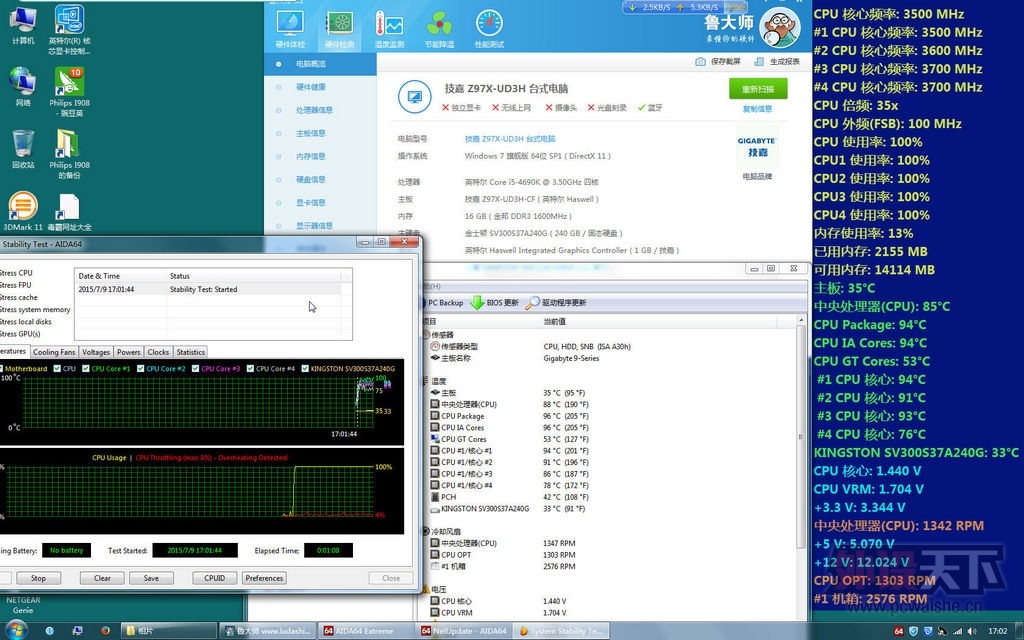Switch to NetUpdate - AIDA64 taskbar item

point(464,631)
